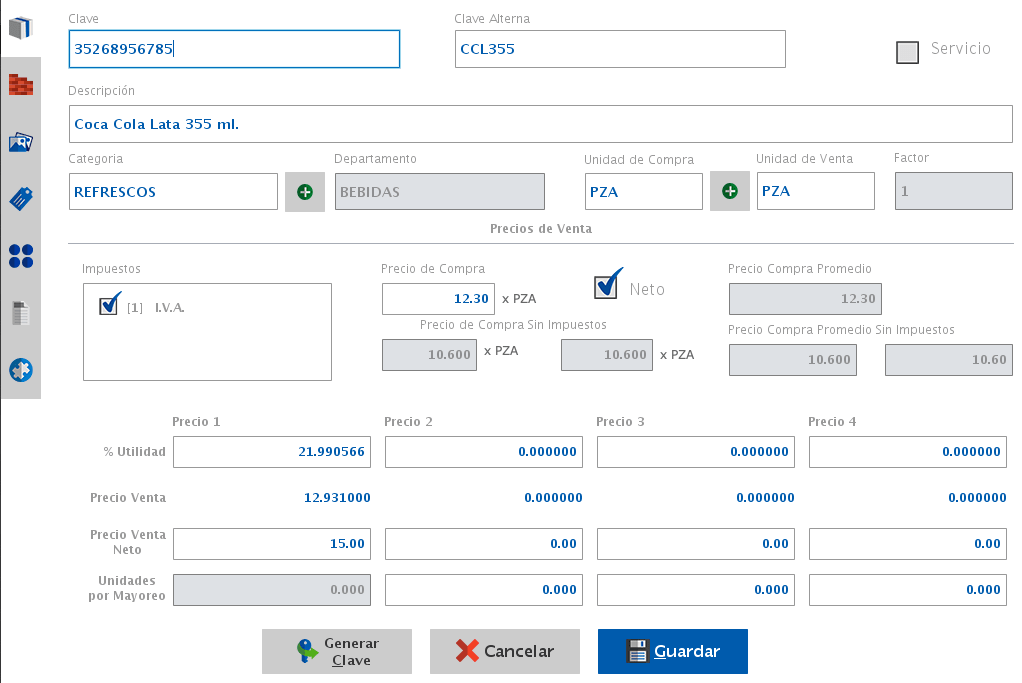This screenshot has height=683, width=1022.
Task: Open the gray document sidebar icon
Action: coord(21,313)
